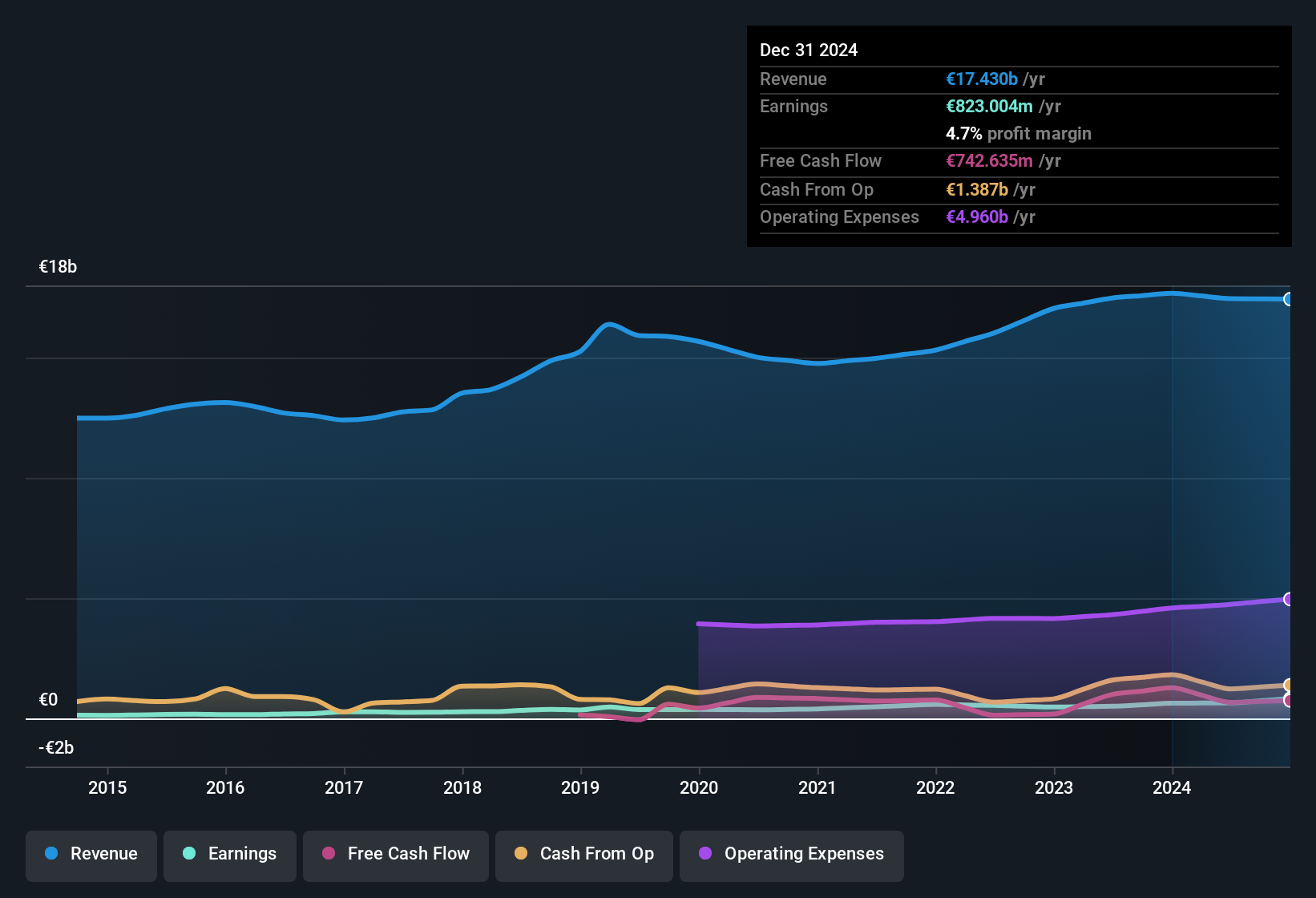Click the 2024 x-axis label
The height and width of the screenshot is (898, 1316).
(1172, 787)
